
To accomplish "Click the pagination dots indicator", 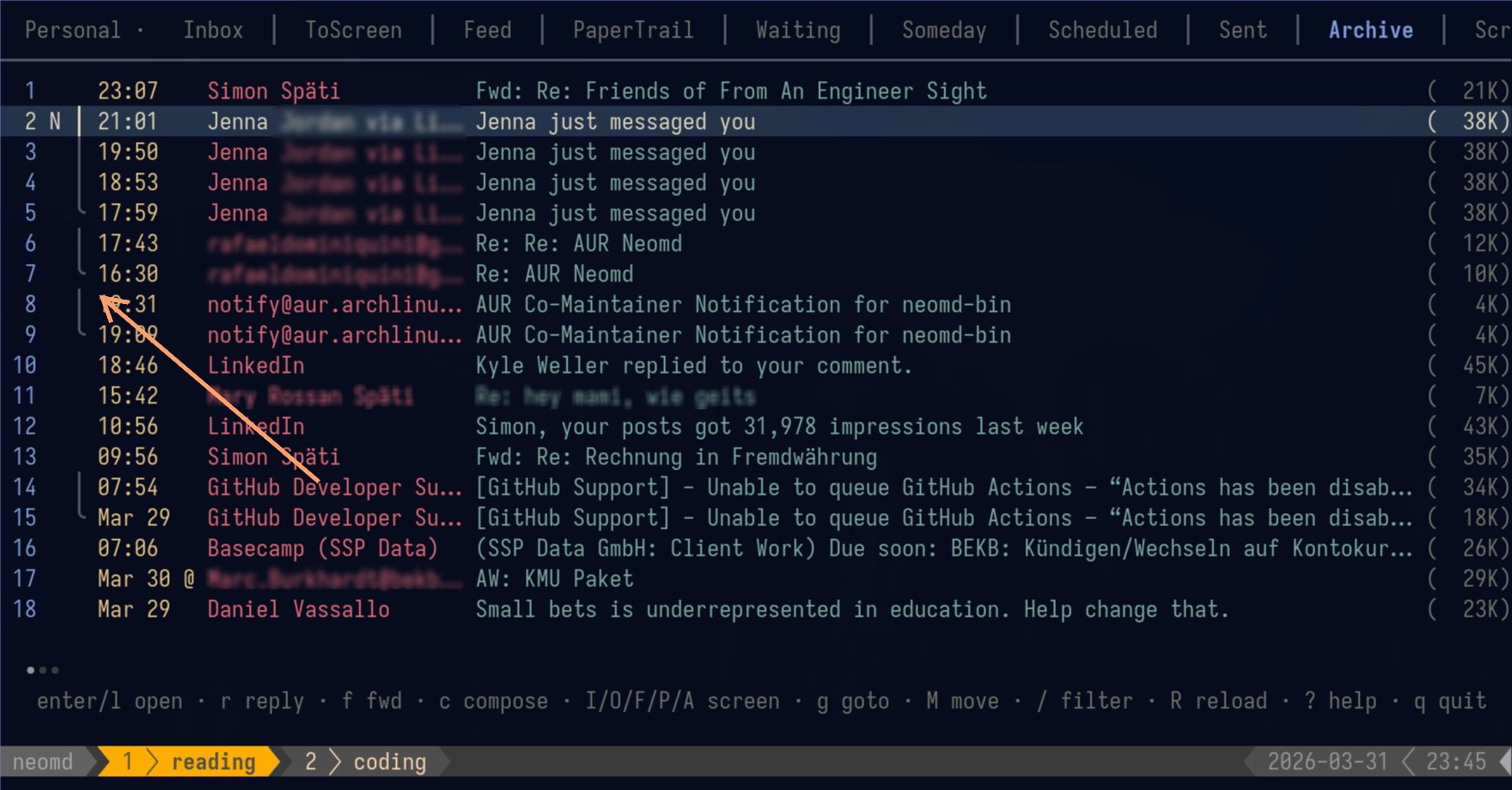I will (x=43, y=670).
